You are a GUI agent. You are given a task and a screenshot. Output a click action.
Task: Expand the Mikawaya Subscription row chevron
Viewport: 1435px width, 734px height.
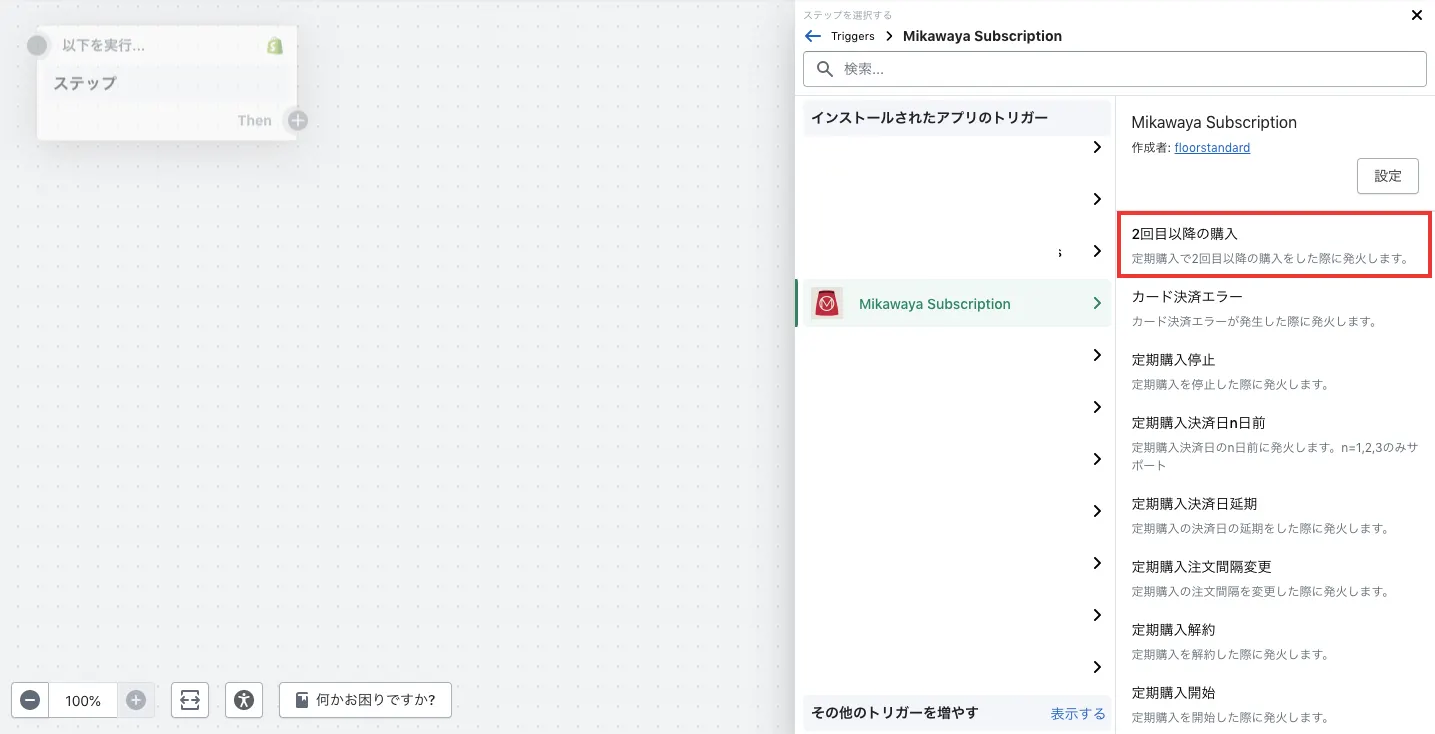click(1097, 303)
